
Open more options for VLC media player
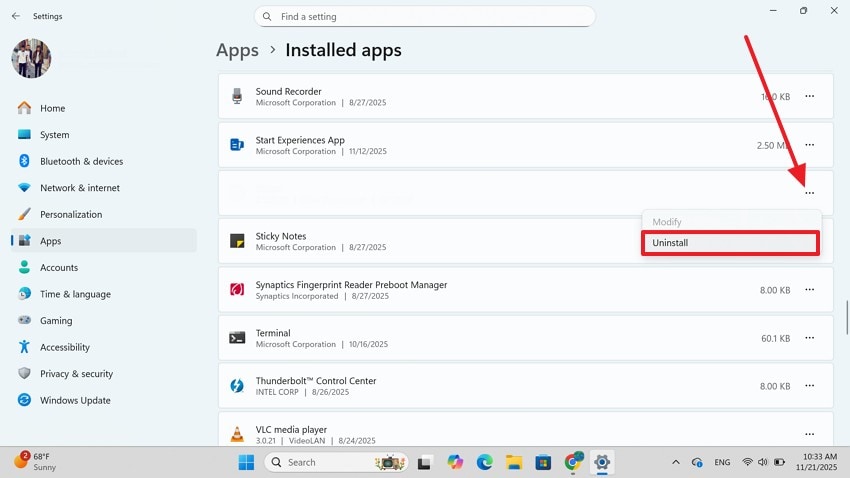(x=809, y=434)
